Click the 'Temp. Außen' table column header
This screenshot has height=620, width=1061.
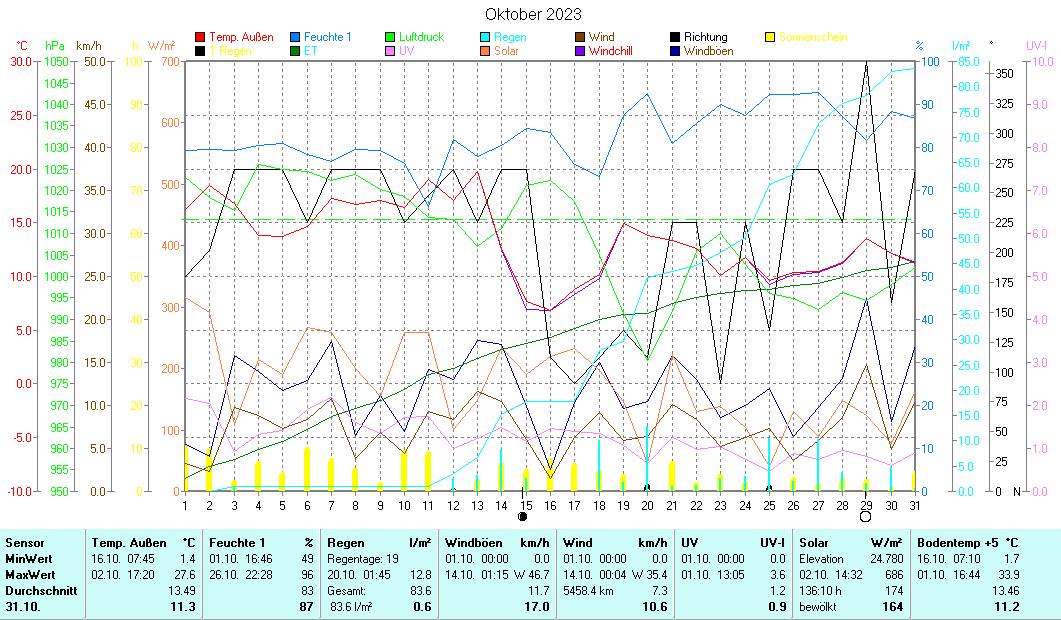pyautogui.click(x=129, y=543)
